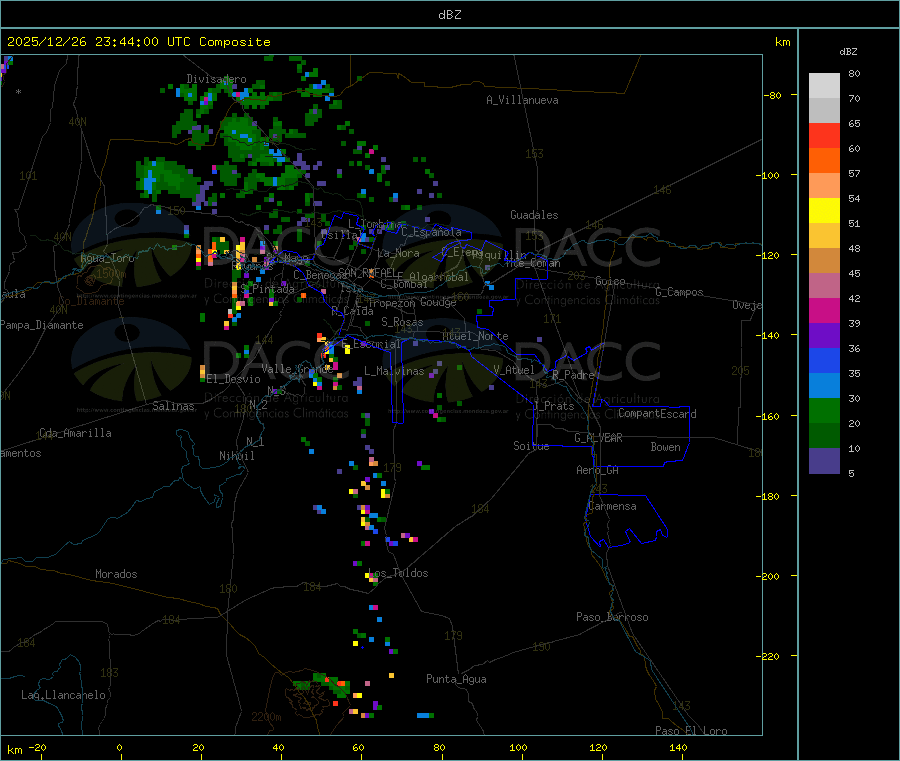The image size is (900, 761).
Task: Click the 0 km horizontal axis tick
Action: 119,747
